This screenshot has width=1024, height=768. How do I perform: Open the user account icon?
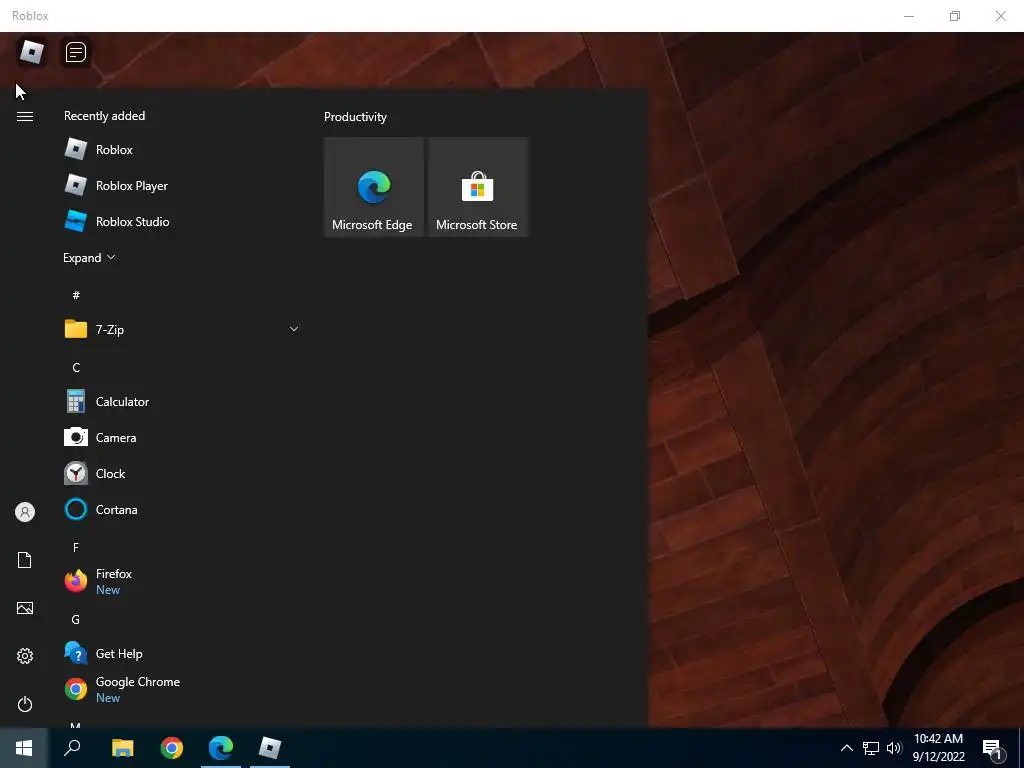25,512
